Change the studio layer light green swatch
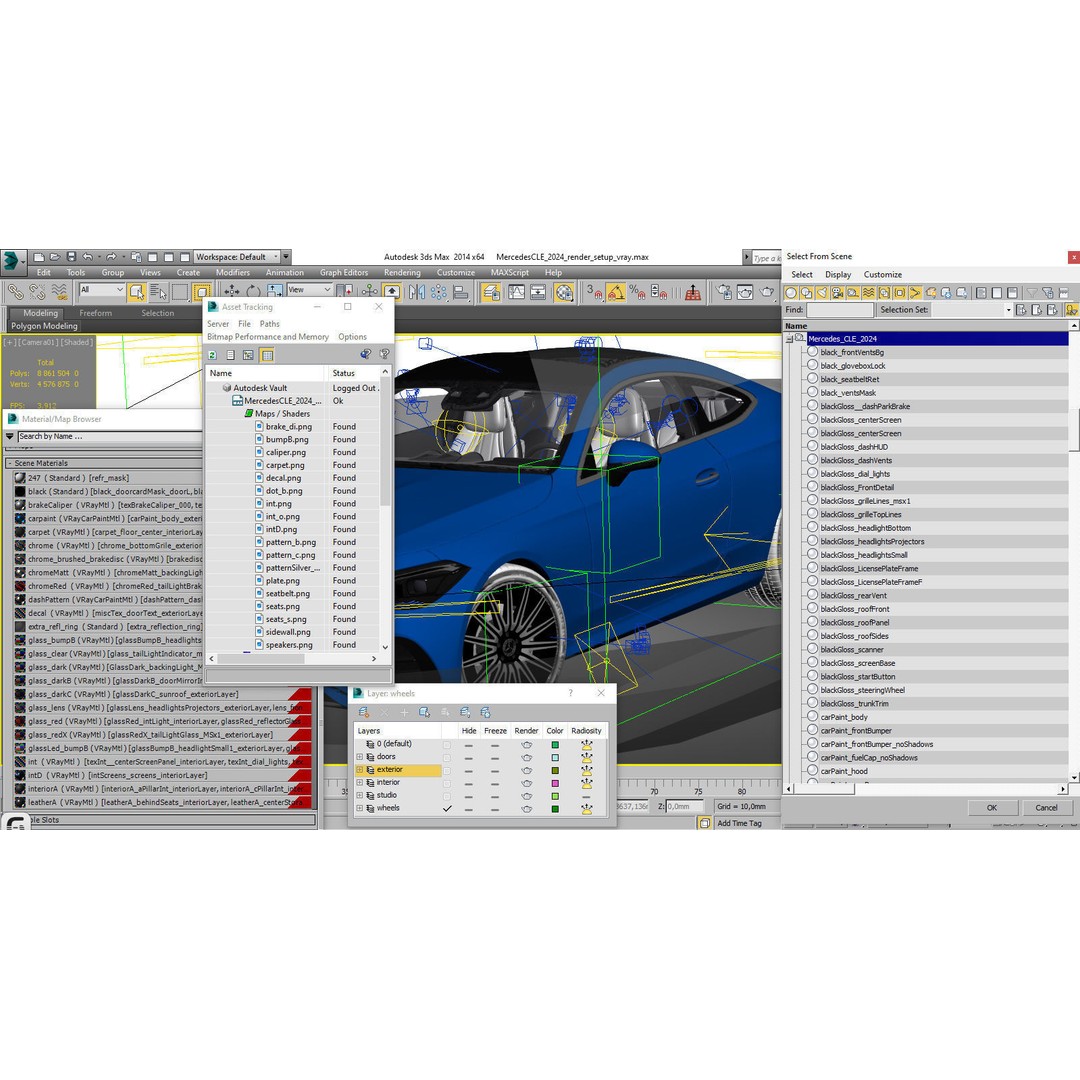This screenshot has width=1080, height=1080. coord(555,796)
